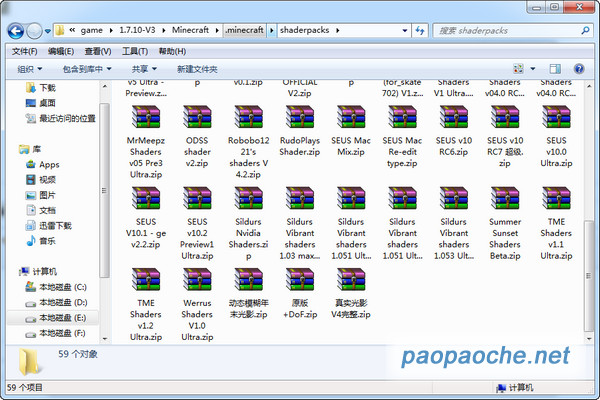Open the Help question mark icon
This screenshot has width=600, height=400.
(579, 69)
